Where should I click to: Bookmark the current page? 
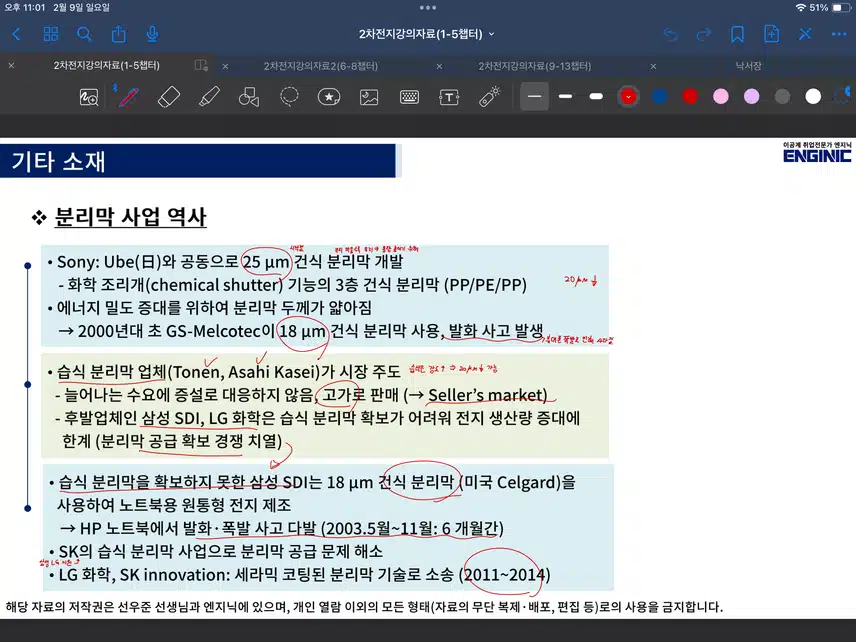tap(737, 34)
